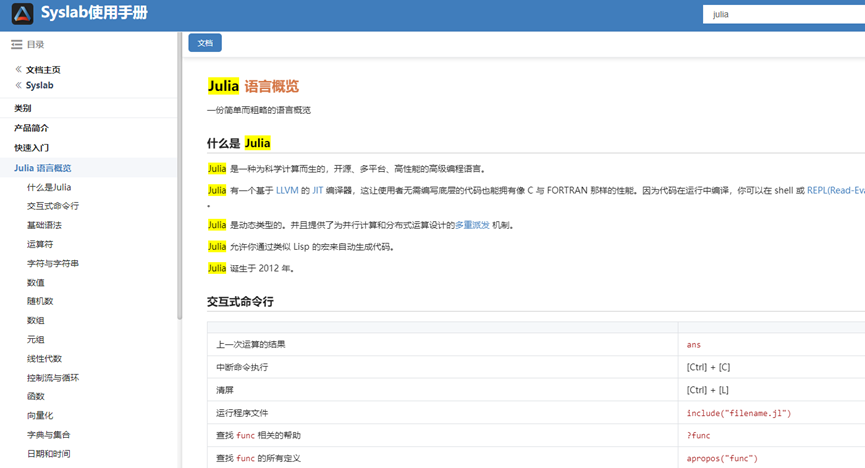Image resolution: width=865 pixels, height=468 pixels.
Task: Click the back chevron beside 文档主页
Action: pyautogui.click(x=18, y=70)
